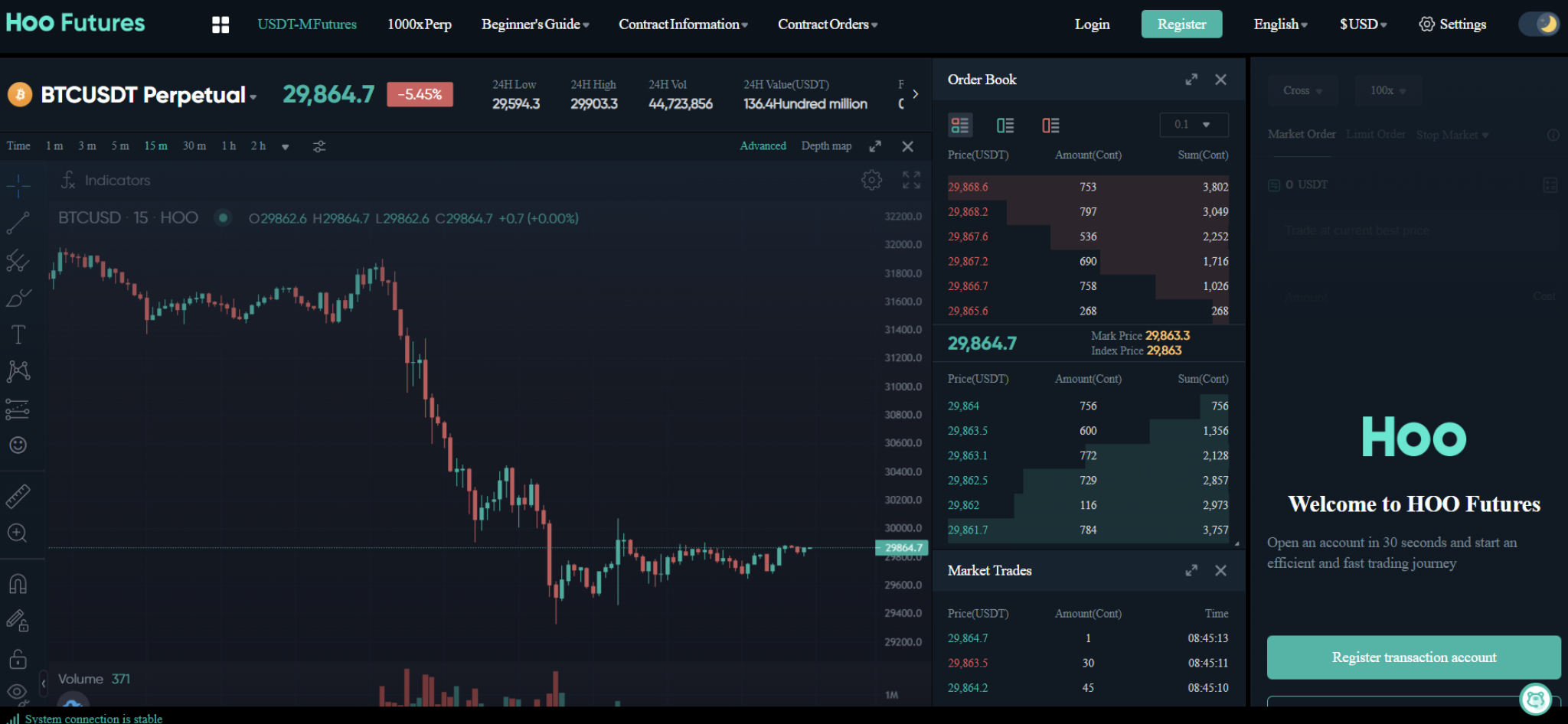Screen dimensions: 1568x724
Task: Open the chart zoom-in tool
Action: tap(17, 533)
